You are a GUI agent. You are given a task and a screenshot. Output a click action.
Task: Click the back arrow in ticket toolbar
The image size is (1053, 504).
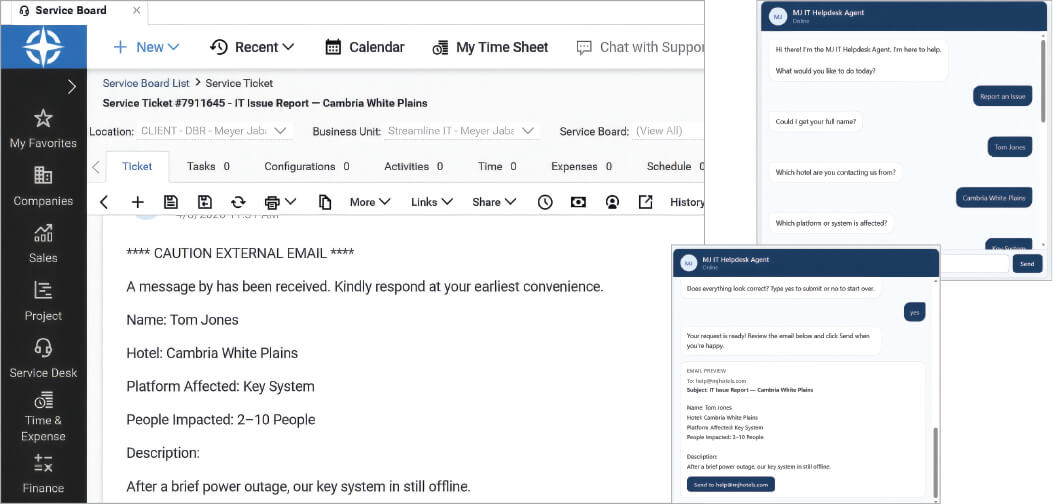pos(103,202)
